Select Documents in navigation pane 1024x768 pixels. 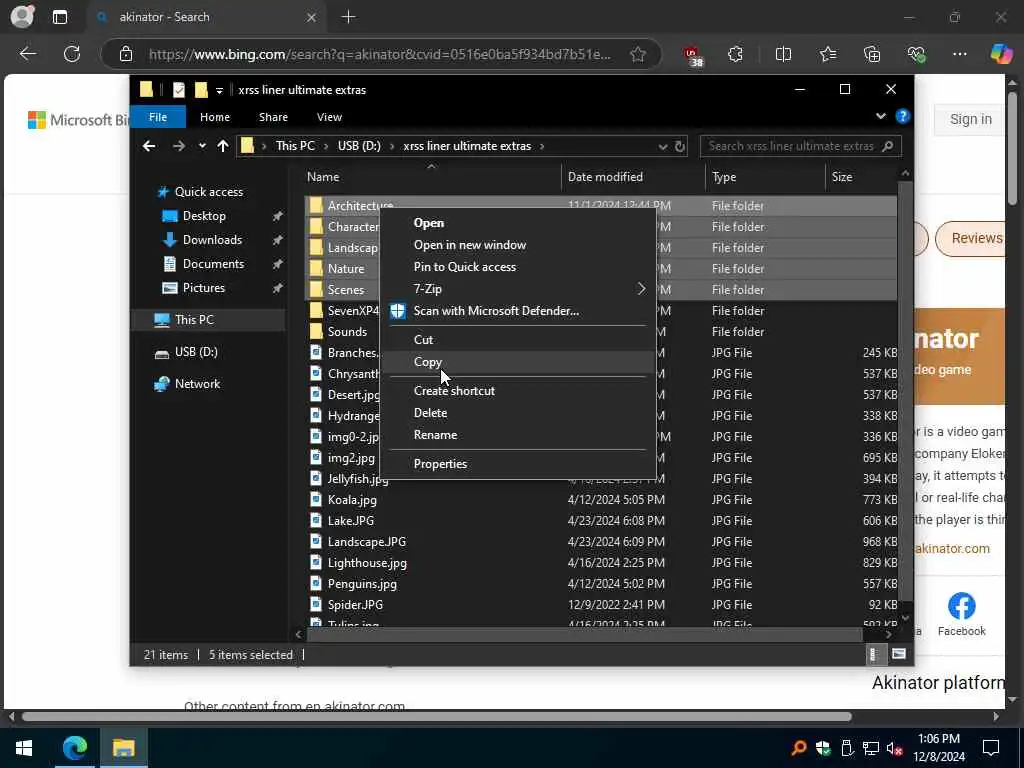click(213, 264)
